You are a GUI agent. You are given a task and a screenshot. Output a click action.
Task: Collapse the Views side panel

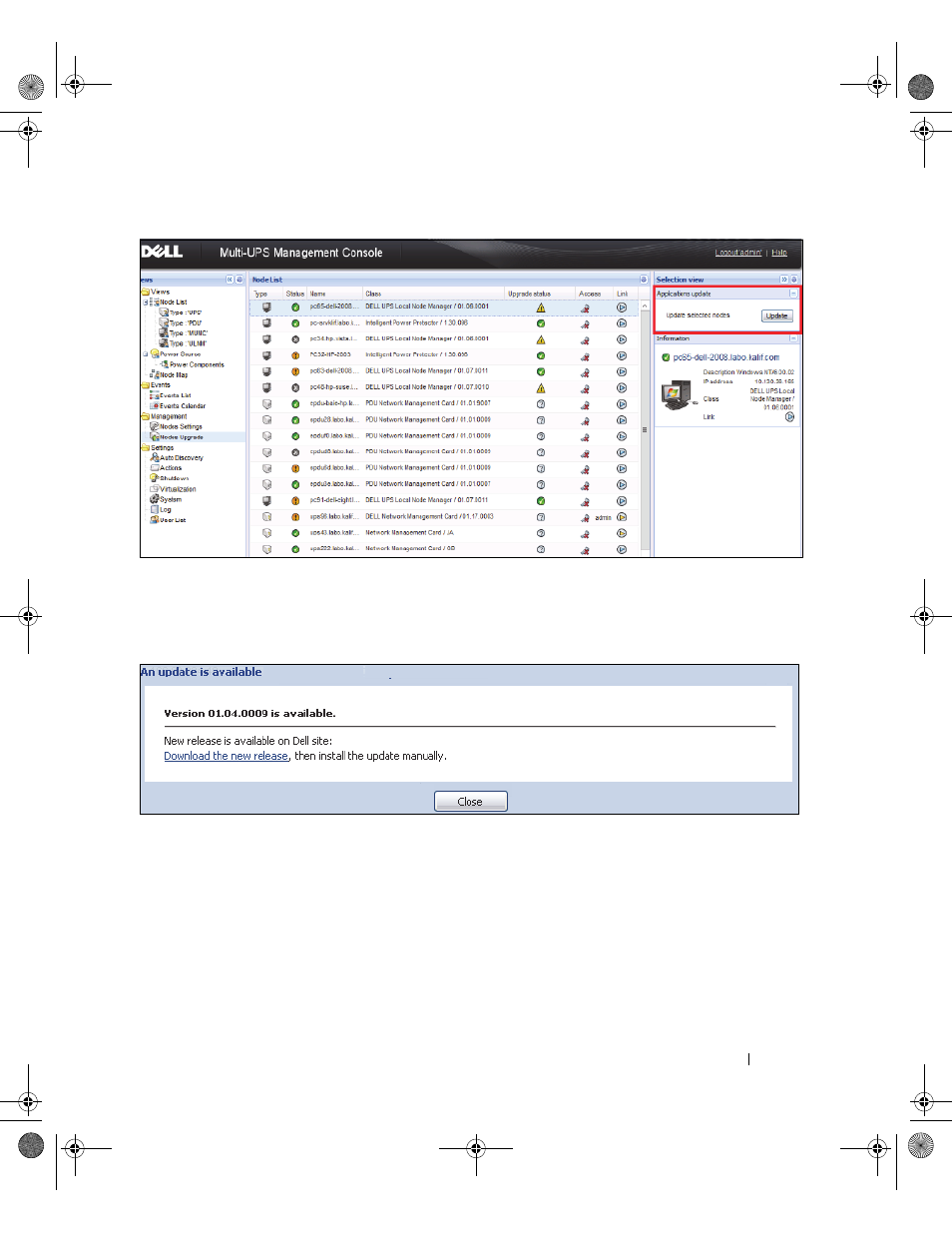click(x=230, y=280)
